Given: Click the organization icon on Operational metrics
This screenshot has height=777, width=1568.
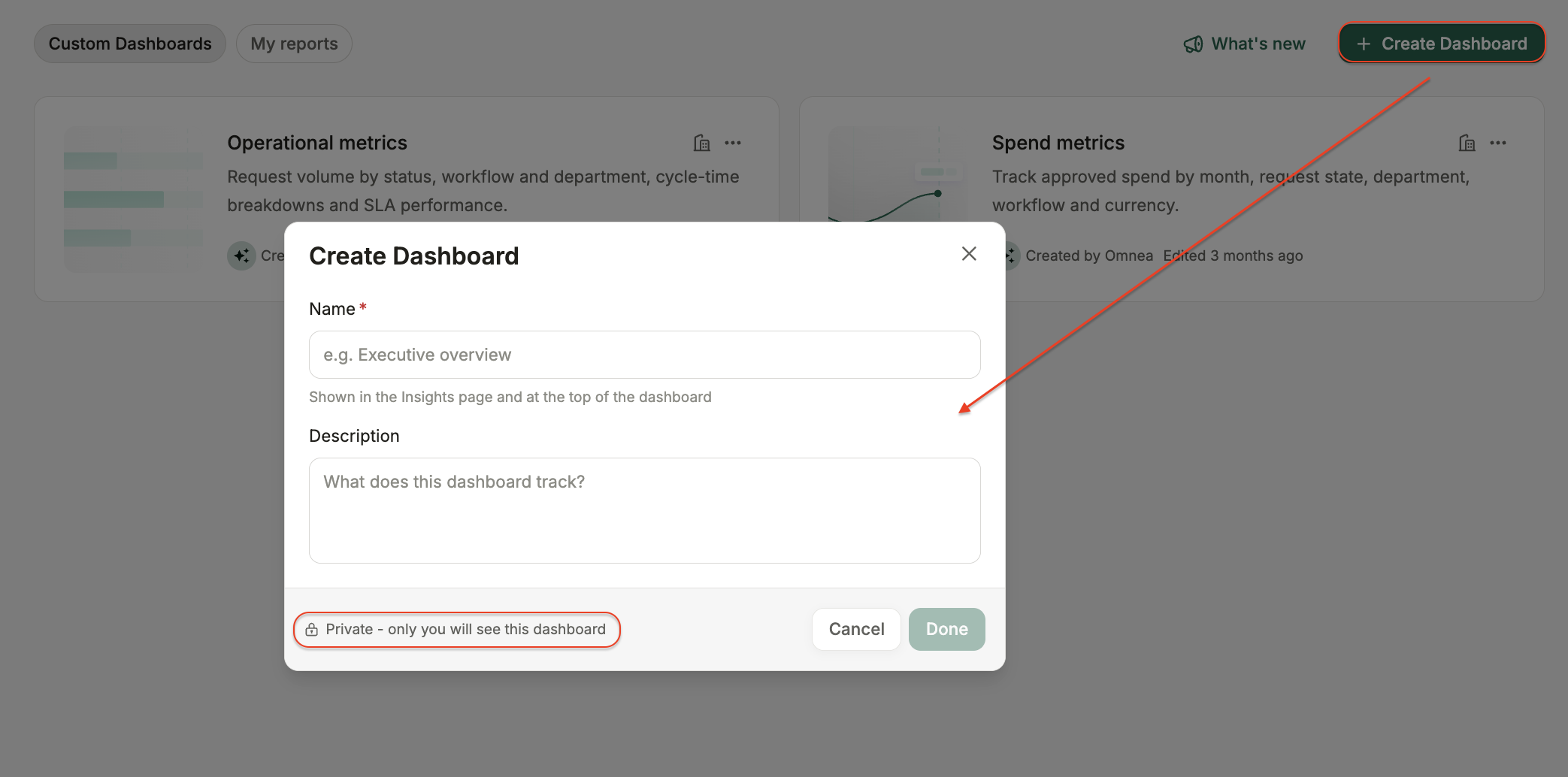Looking at the screenshot, I should point(702,143).
